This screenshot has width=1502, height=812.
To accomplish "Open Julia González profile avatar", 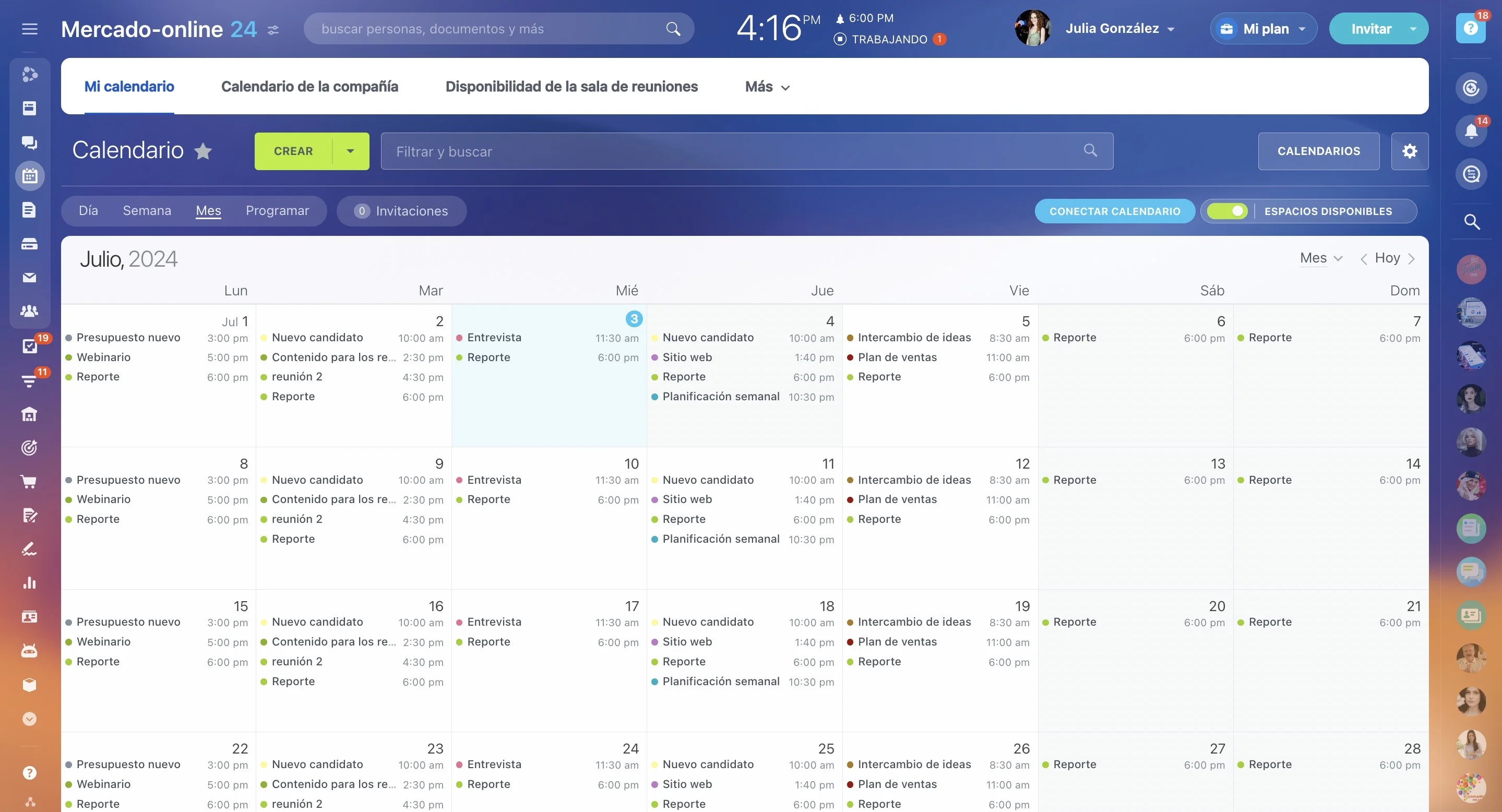I will (1033, 28).
